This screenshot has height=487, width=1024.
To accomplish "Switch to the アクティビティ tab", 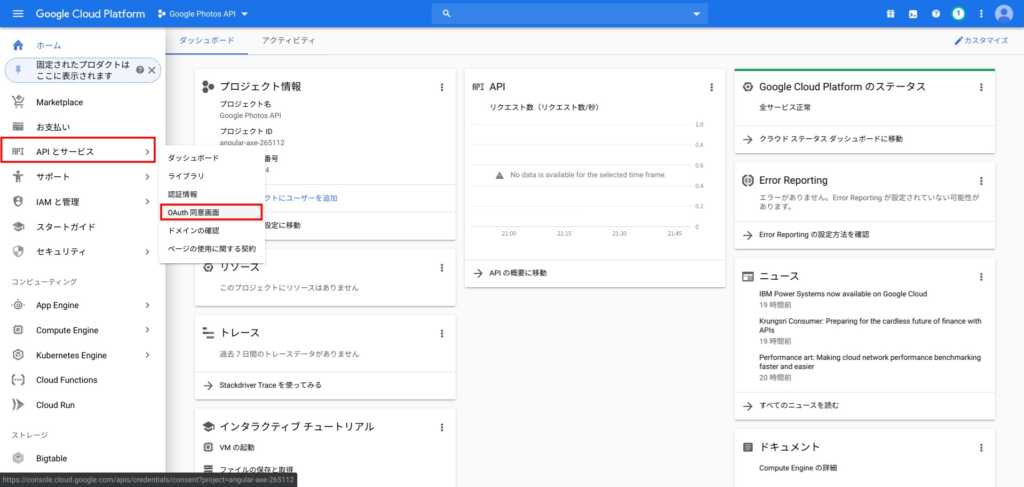I will point(288,40).
